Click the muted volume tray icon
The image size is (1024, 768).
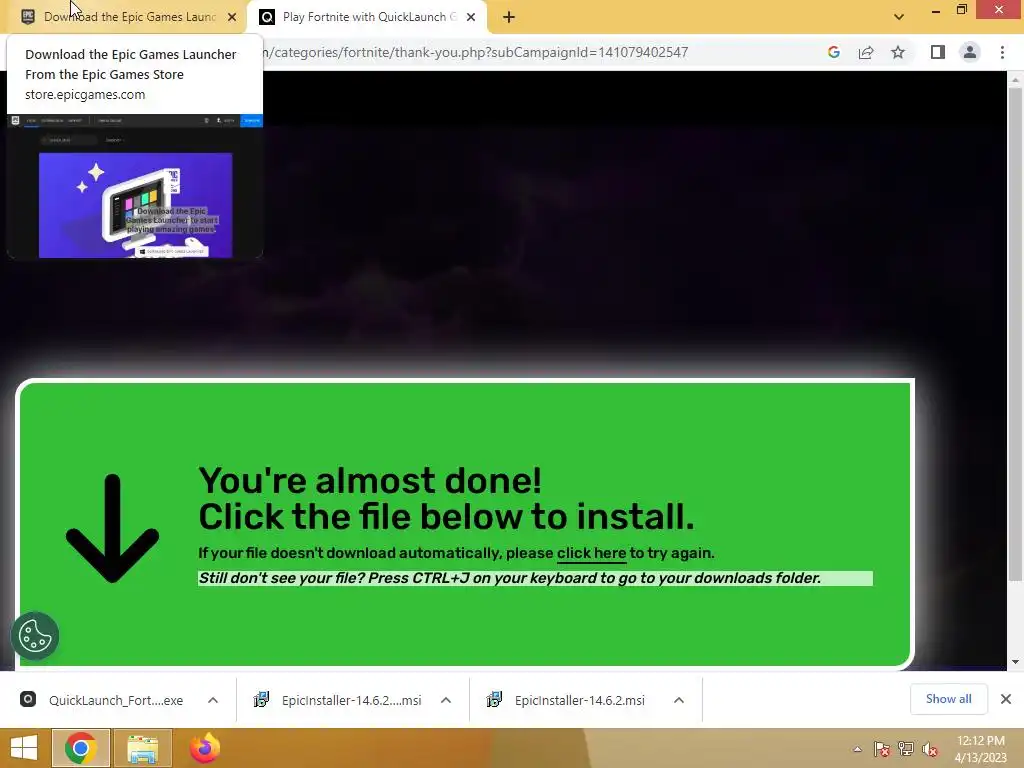coord(930,749)
